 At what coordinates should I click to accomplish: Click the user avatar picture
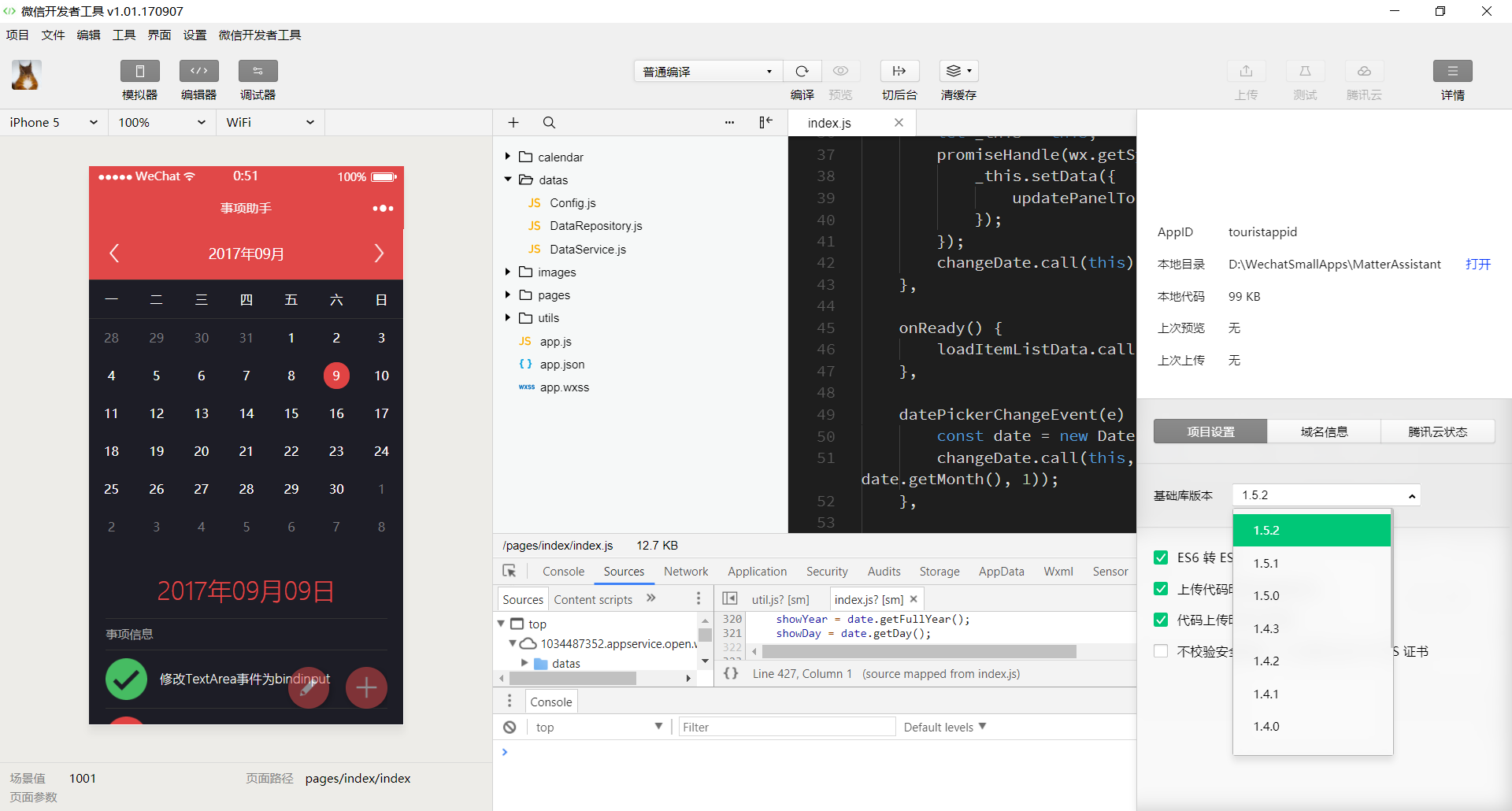(x=26, y=76)
